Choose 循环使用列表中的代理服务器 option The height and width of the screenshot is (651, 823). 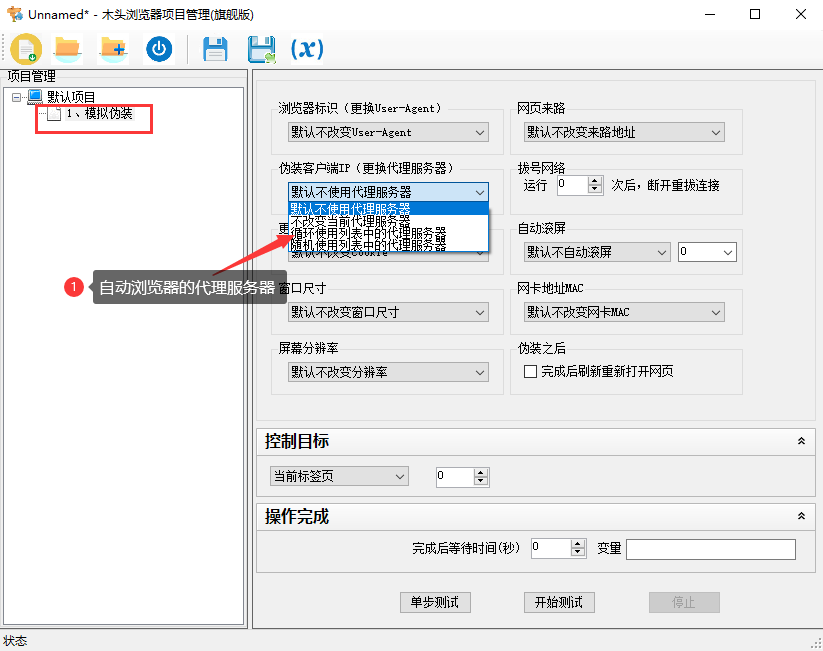click(x=388, y=233)
